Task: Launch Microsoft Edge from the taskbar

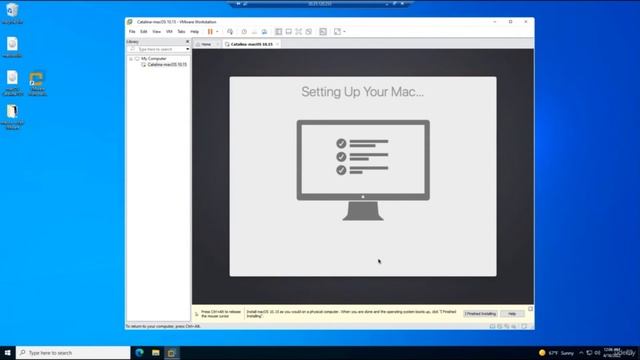Action: pyautogui.click(x=139, y=353)
